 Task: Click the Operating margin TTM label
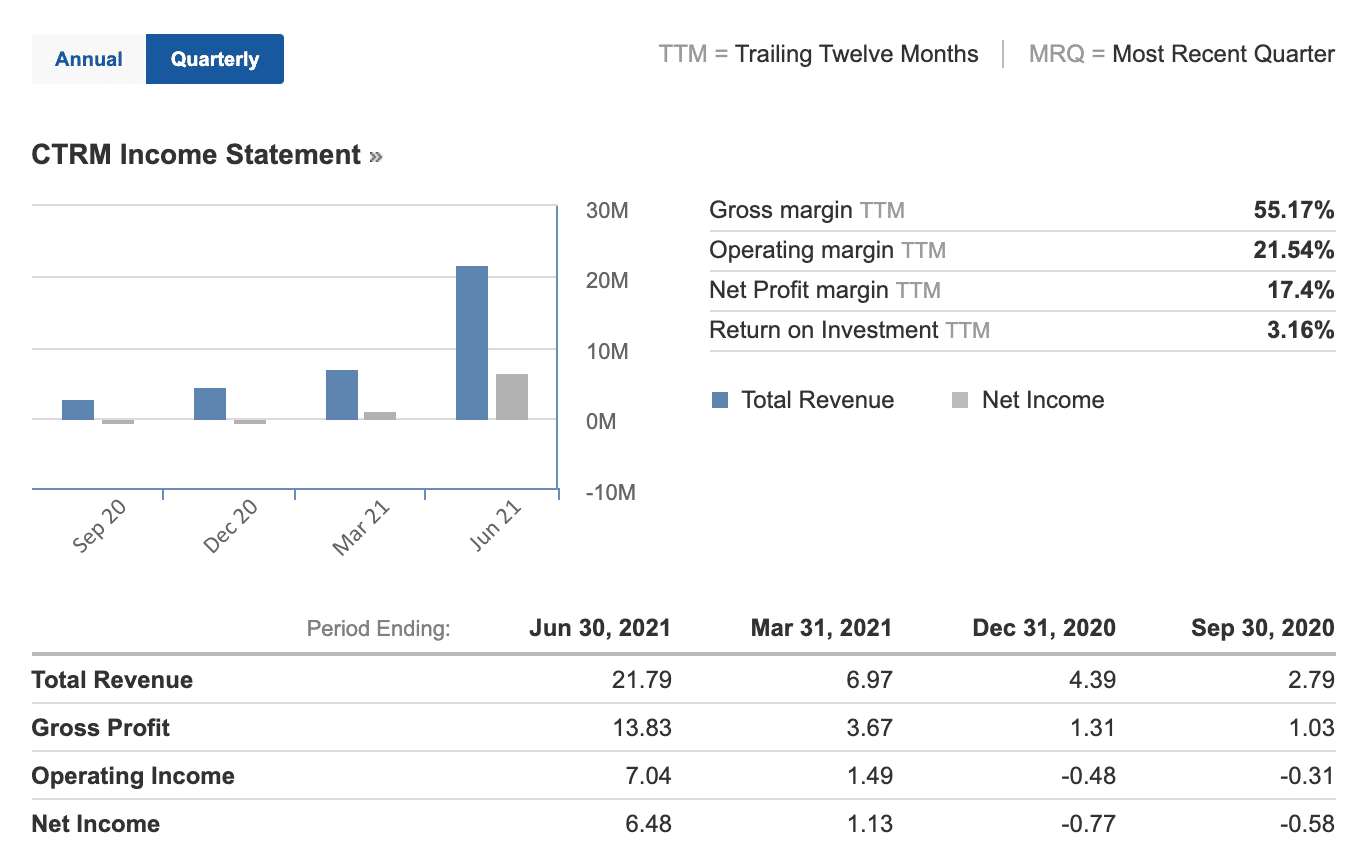[x=827, y=250]
